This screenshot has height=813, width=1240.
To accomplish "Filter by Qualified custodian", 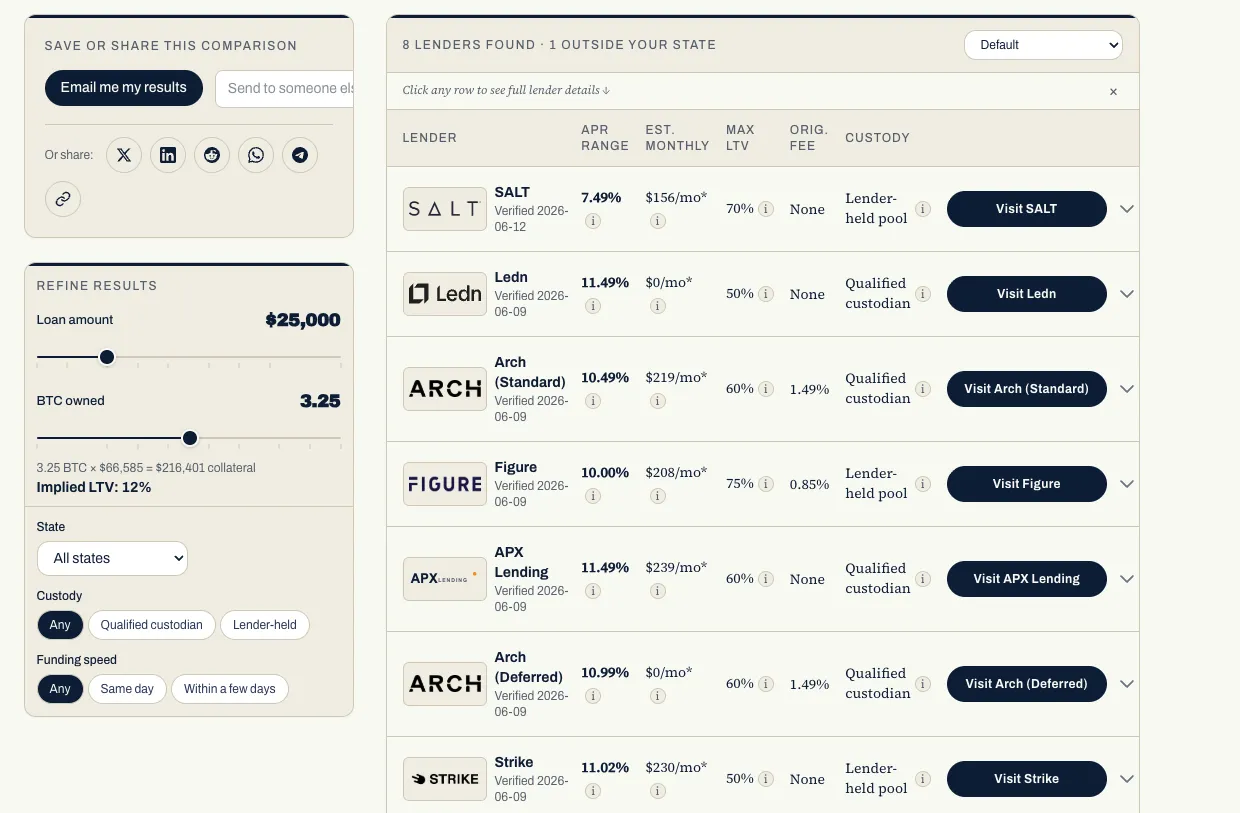I will click(152, 625).
